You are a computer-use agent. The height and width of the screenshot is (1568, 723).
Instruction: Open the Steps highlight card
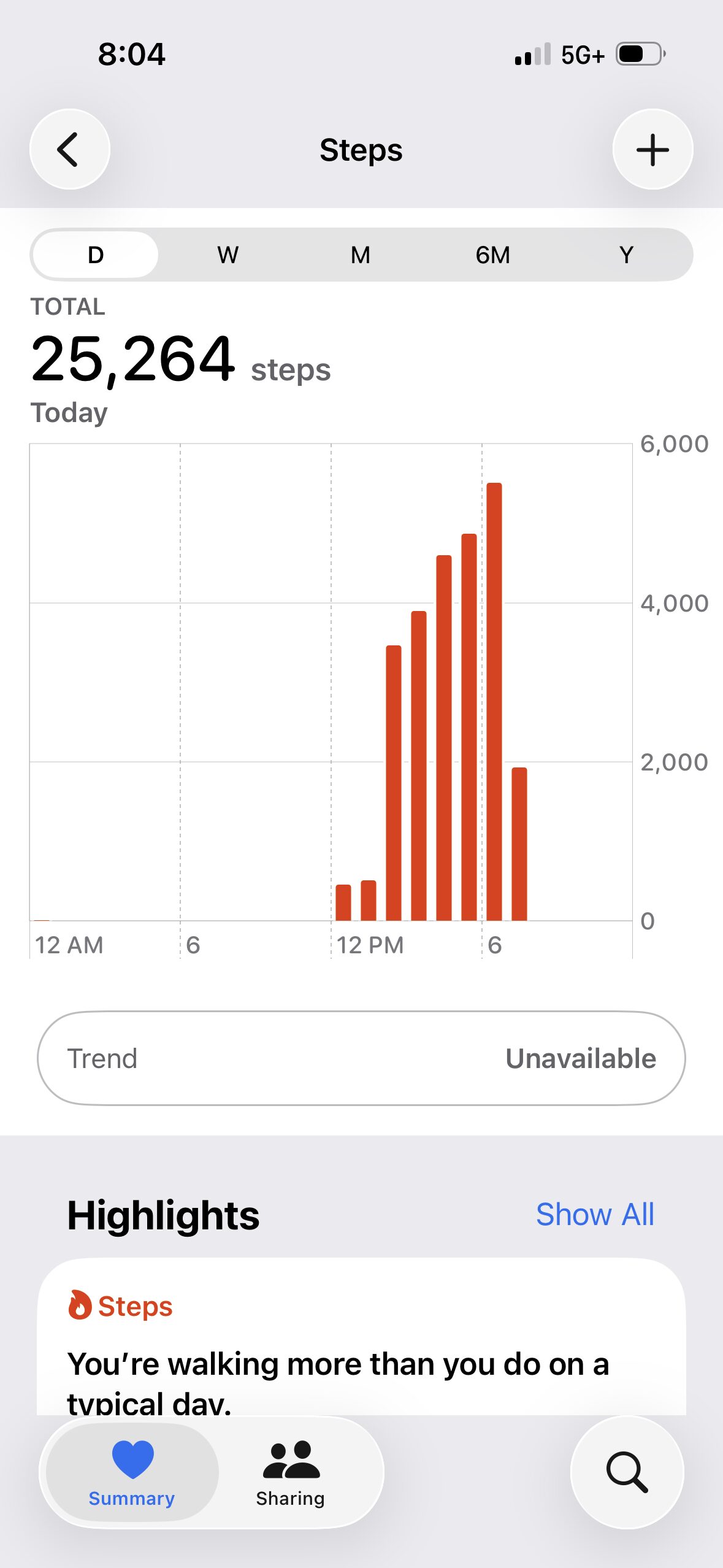361,1350
